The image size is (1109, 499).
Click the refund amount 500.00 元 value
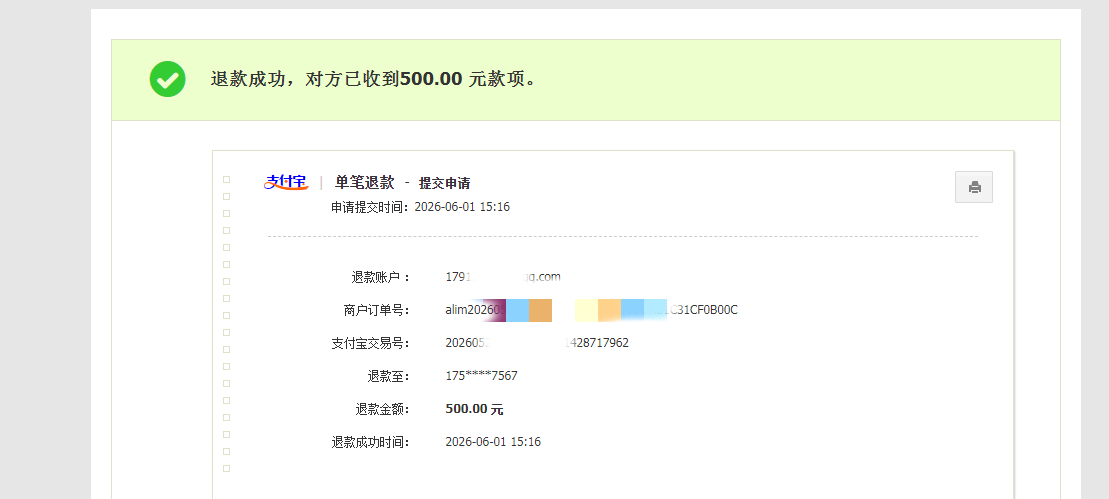coord(475,409)
